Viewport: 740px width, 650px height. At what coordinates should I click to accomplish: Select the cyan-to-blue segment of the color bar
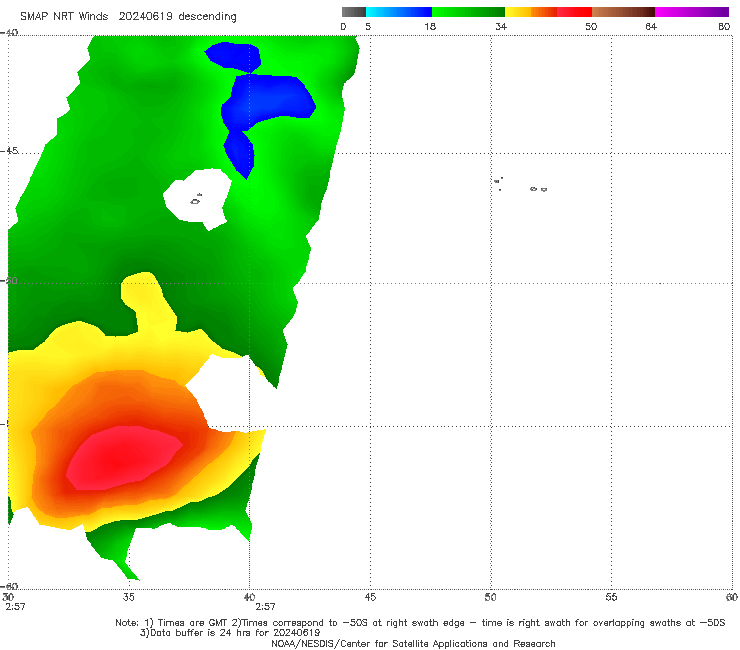[399, 12]
